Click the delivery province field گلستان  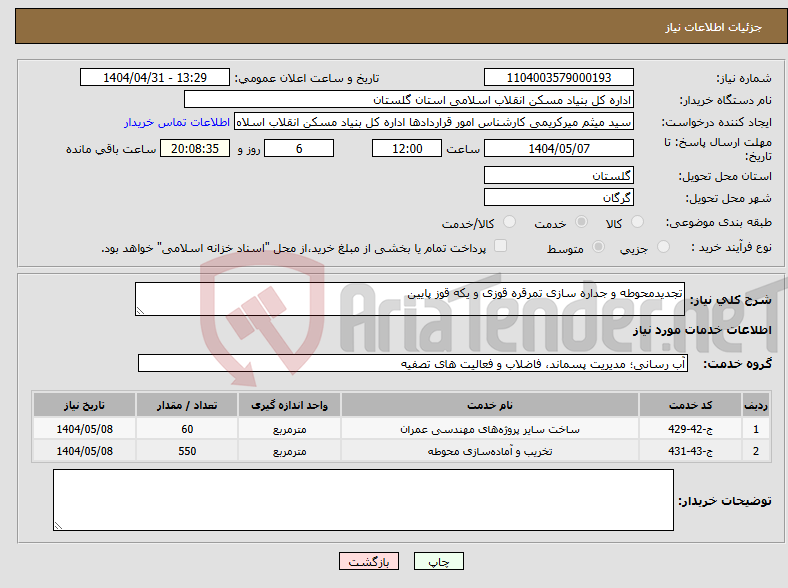click(558, 175)
